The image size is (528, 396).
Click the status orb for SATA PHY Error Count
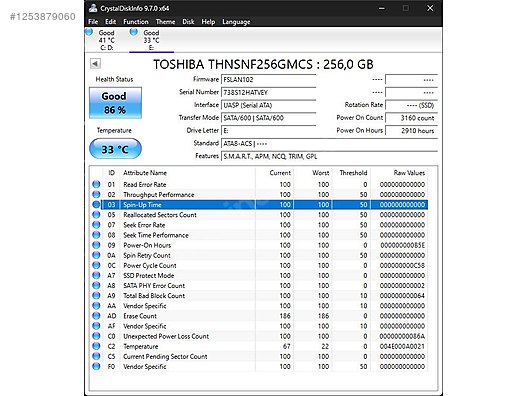pyautogui.click(x=96, y=285)
